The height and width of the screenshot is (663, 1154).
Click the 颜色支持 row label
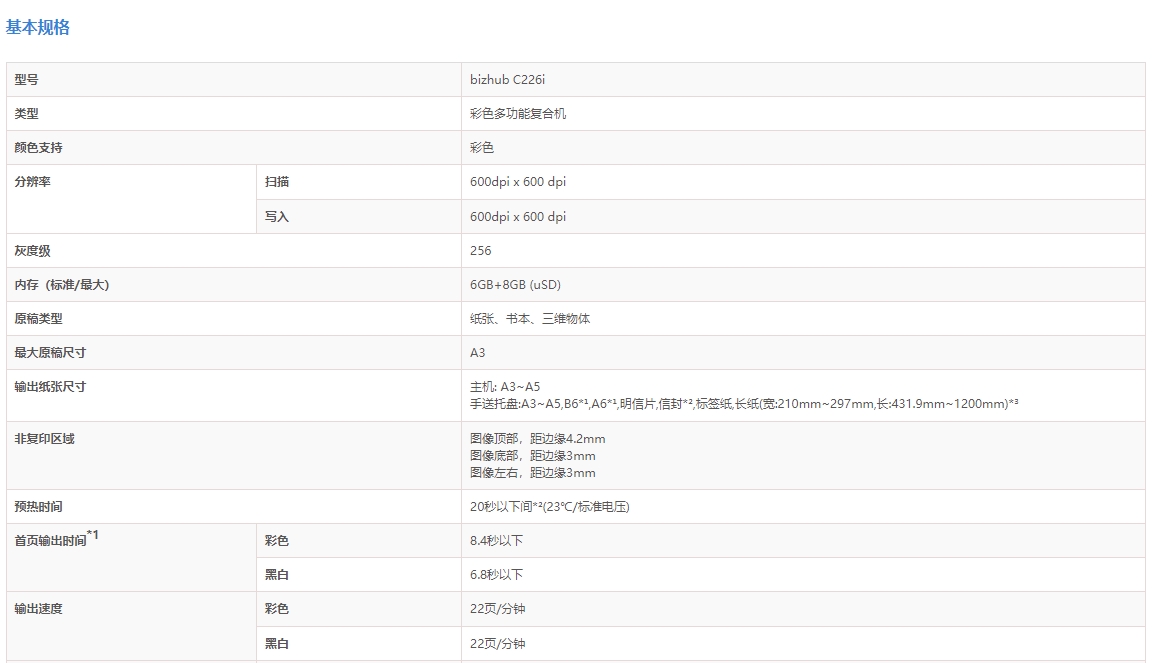[38, 148]
